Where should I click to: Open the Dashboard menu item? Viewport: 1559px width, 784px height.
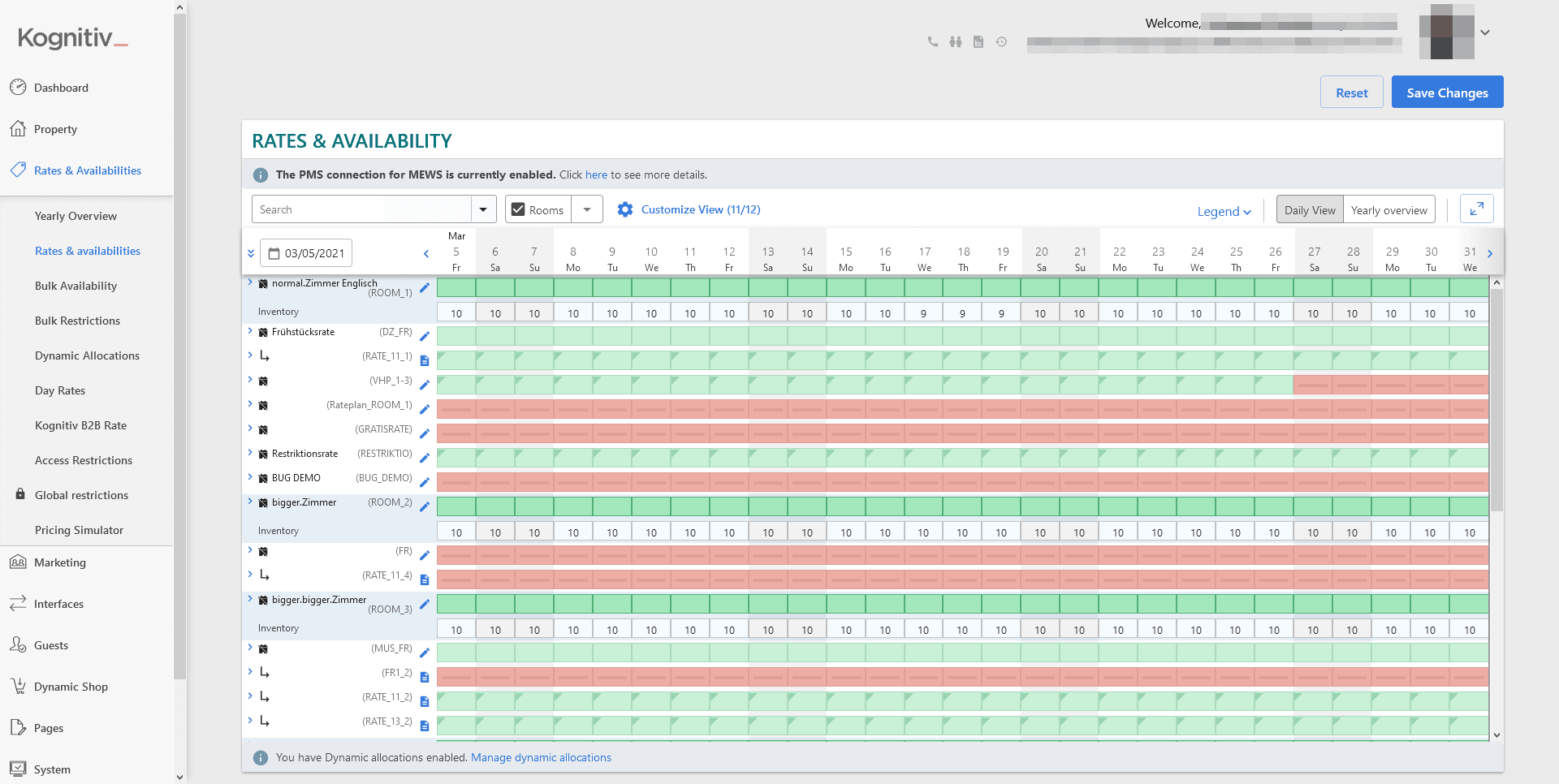click(x=61, y=88)
